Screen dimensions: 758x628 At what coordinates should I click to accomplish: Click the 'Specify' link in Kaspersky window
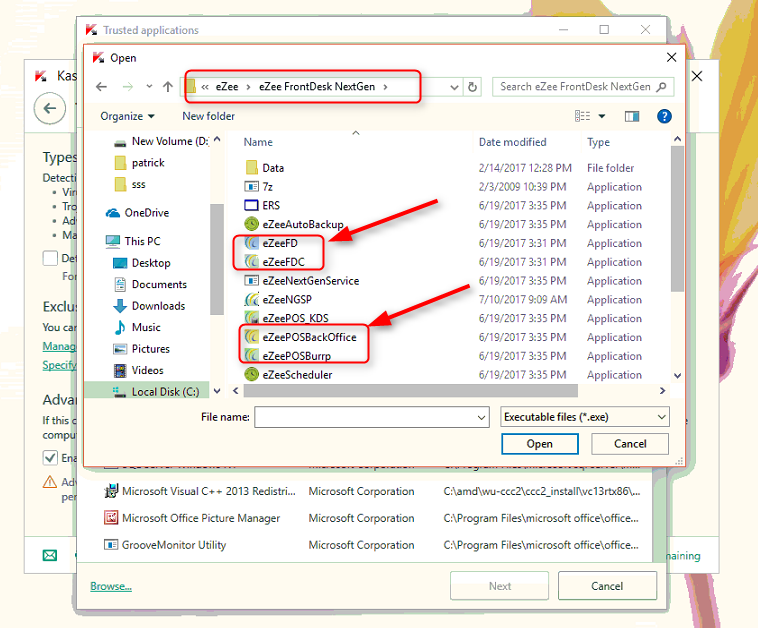click(x=59, y=365)
